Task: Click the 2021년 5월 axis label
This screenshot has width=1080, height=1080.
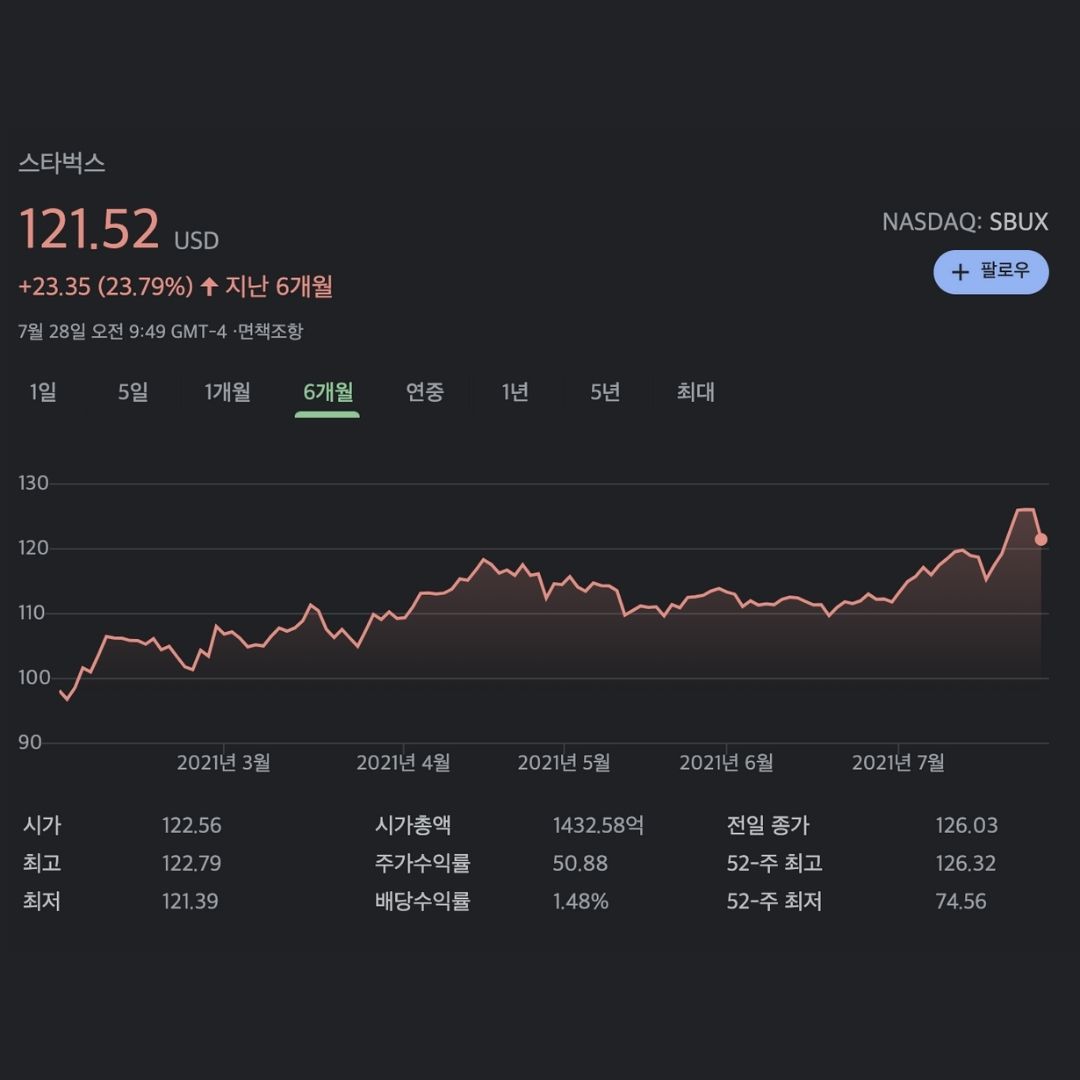Action: pyautogui.click(x=563, y=762)
